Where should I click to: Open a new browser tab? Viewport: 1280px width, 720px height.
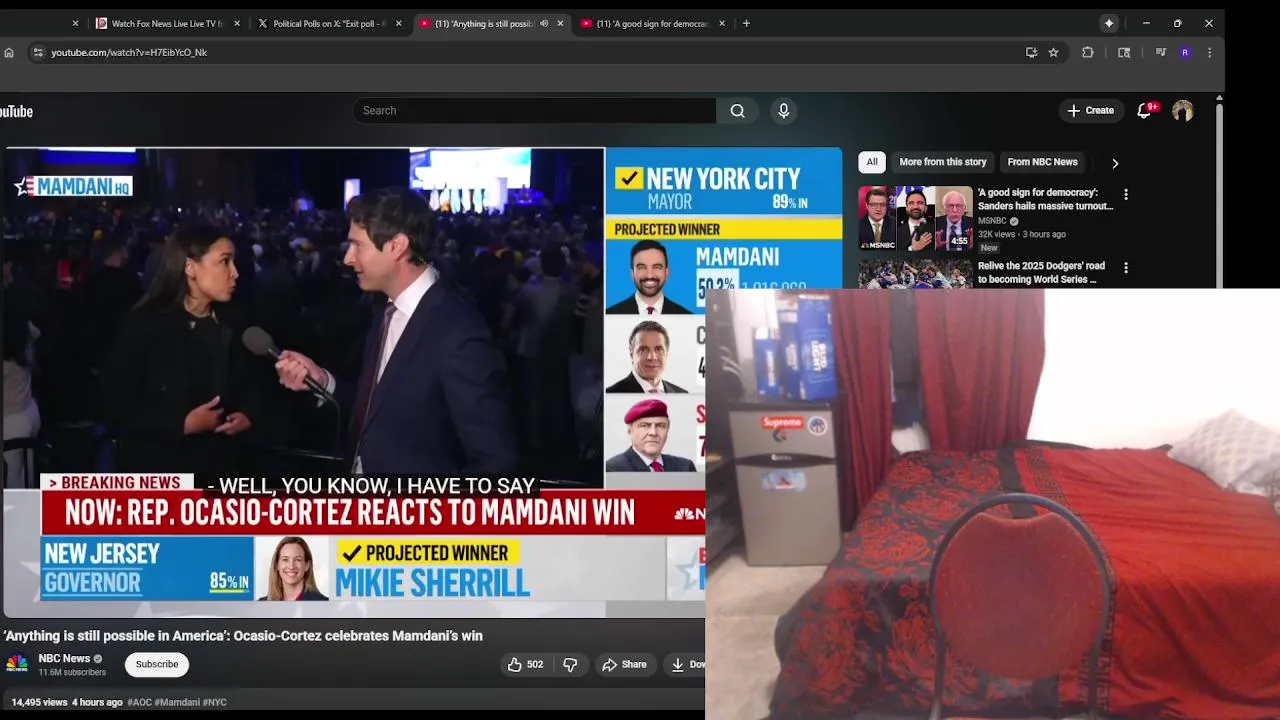[x=746, y=23]
